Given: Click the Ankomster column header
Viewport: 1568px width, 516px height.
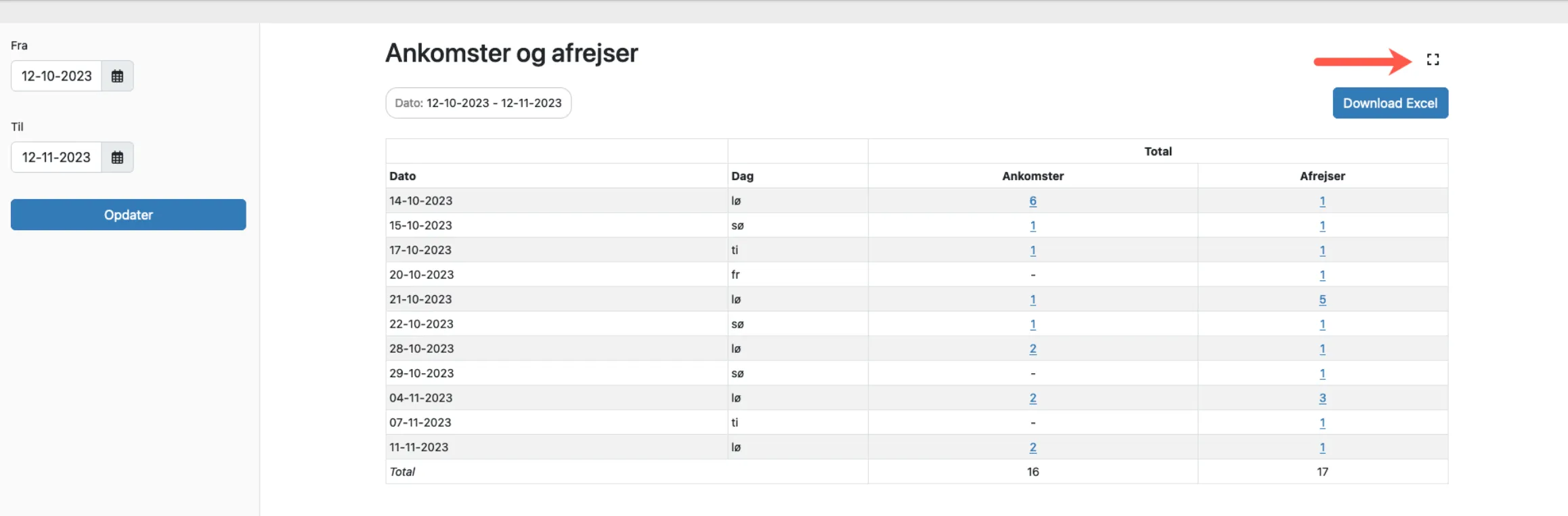Looking at the screenshot, I should (x=1032, y=176).
